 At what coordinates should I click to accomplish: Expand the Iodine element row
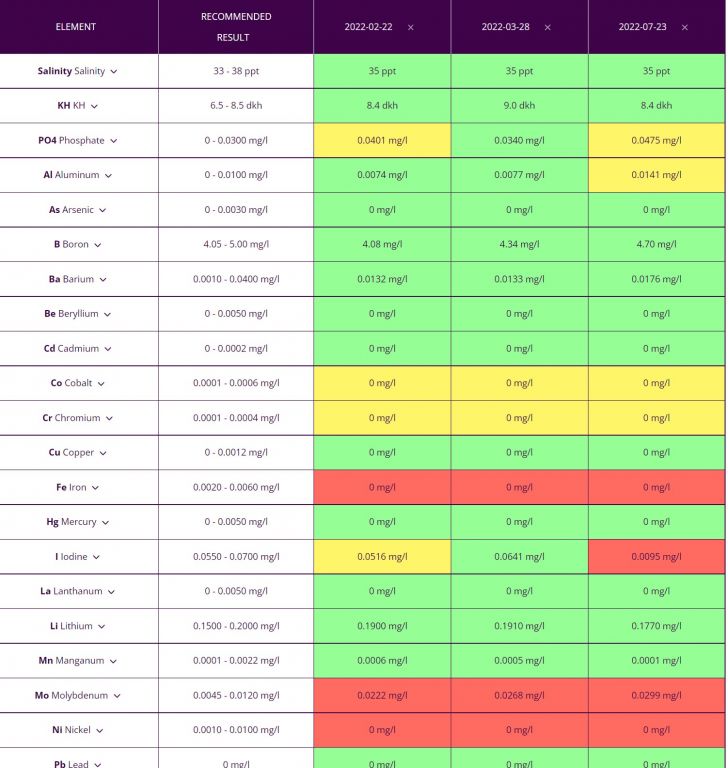tap(97, 557)
